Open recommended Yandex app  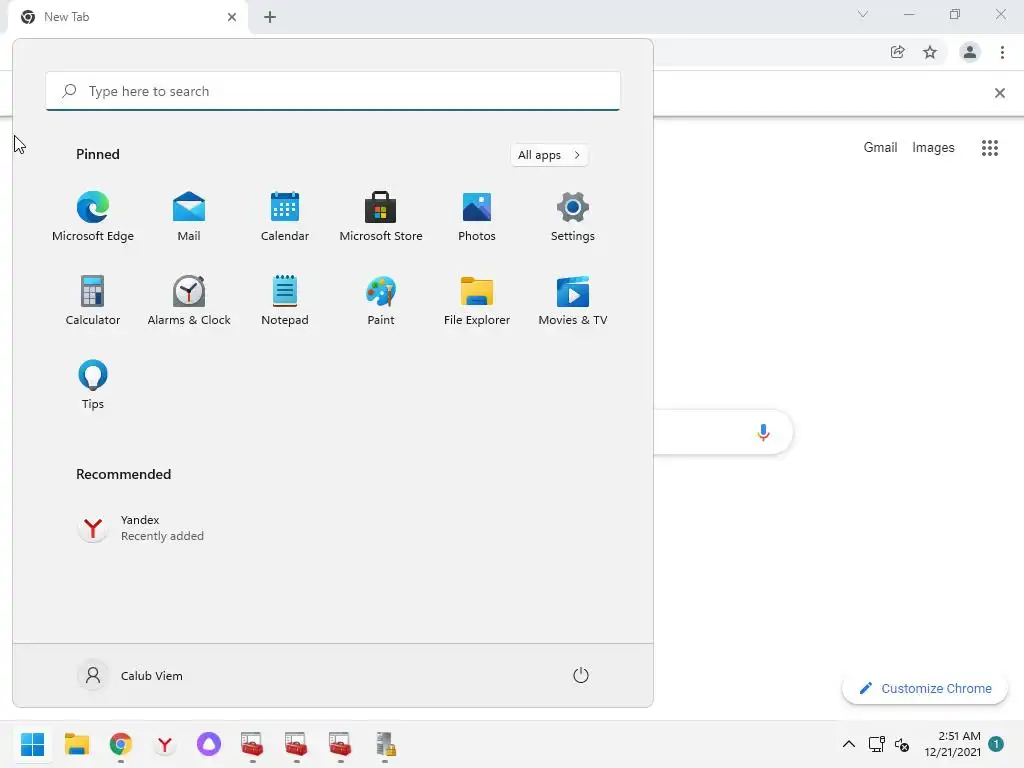pyautogui.click(x=141, y=528)
